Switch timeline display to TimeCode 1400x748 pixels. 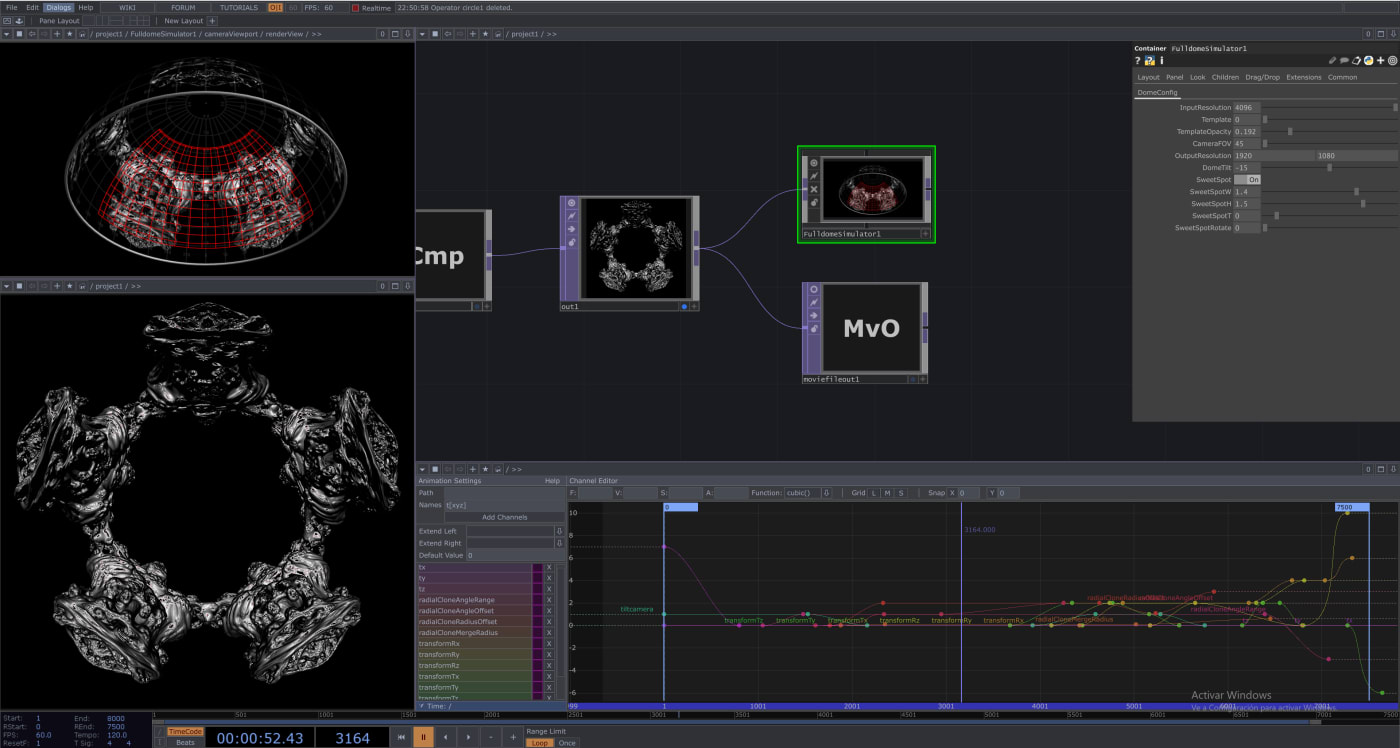click(185, 732)
